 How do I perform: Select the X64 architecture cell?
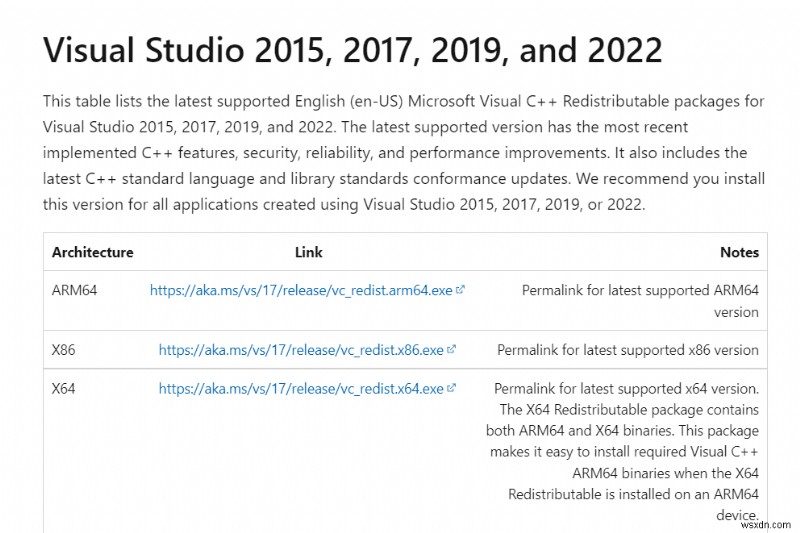(63, 389)
